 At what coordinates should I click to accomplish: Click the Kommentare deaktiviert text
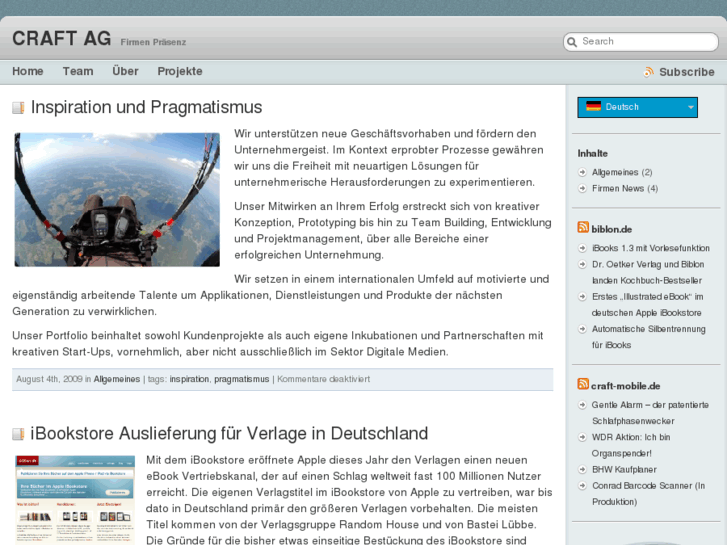coord(324,379)
